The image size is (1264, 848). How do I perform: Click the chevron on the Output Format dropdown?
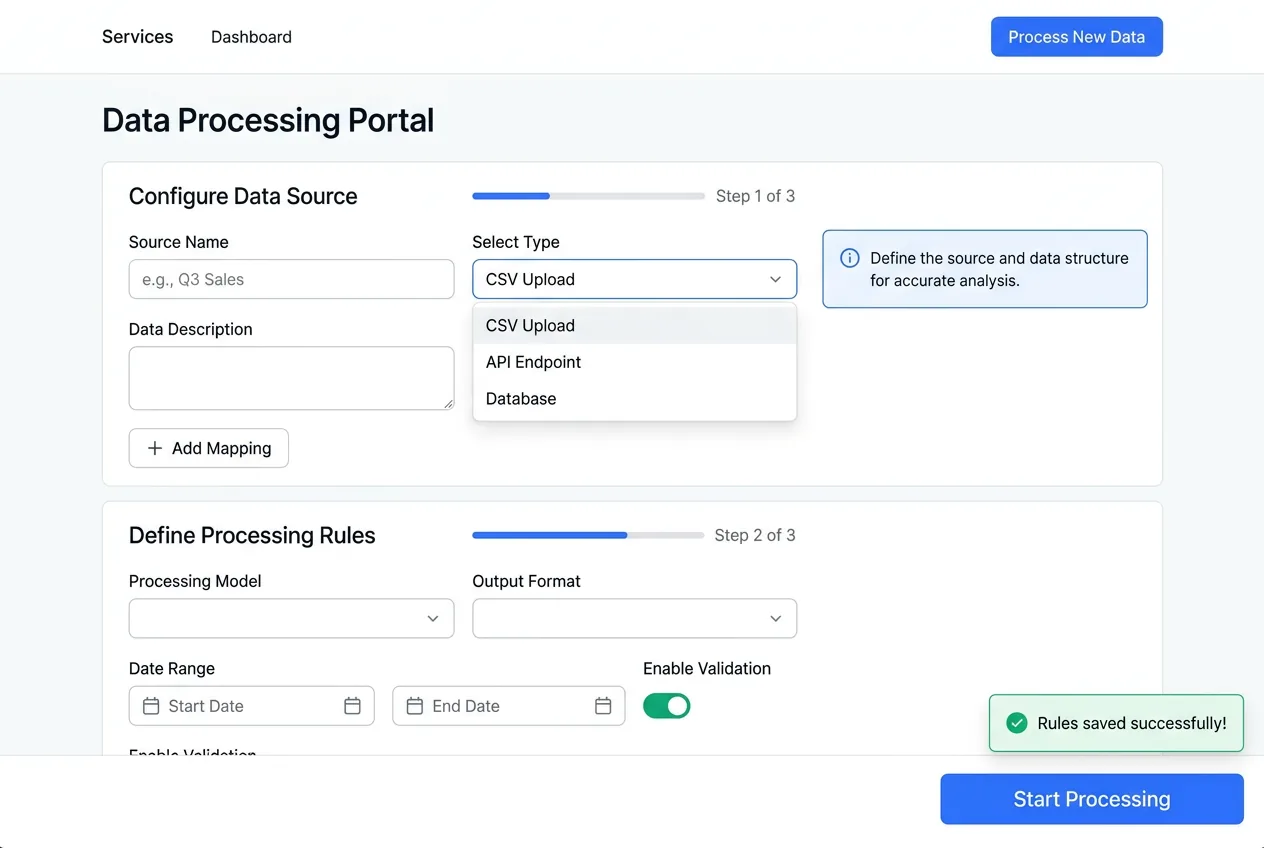776,618
